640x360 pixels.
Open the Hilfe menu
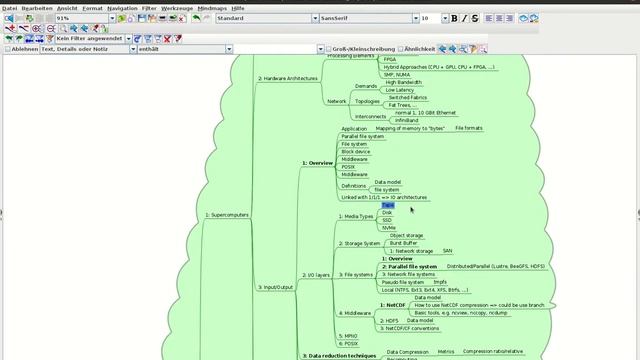(238, 8)
